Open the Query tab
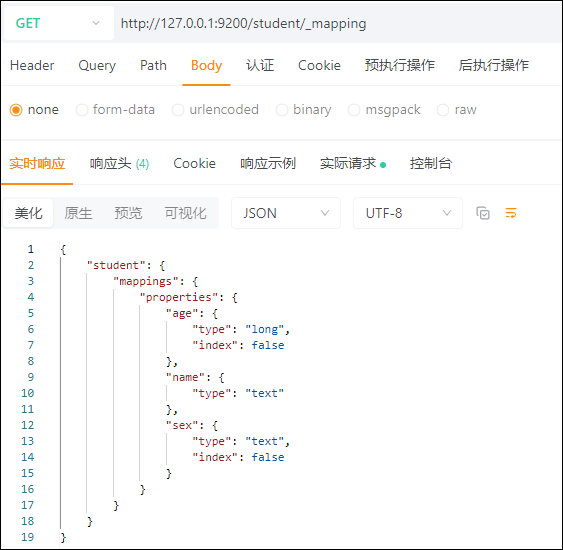Viewport: 563px width, 550px height. [x=97, y=65]
